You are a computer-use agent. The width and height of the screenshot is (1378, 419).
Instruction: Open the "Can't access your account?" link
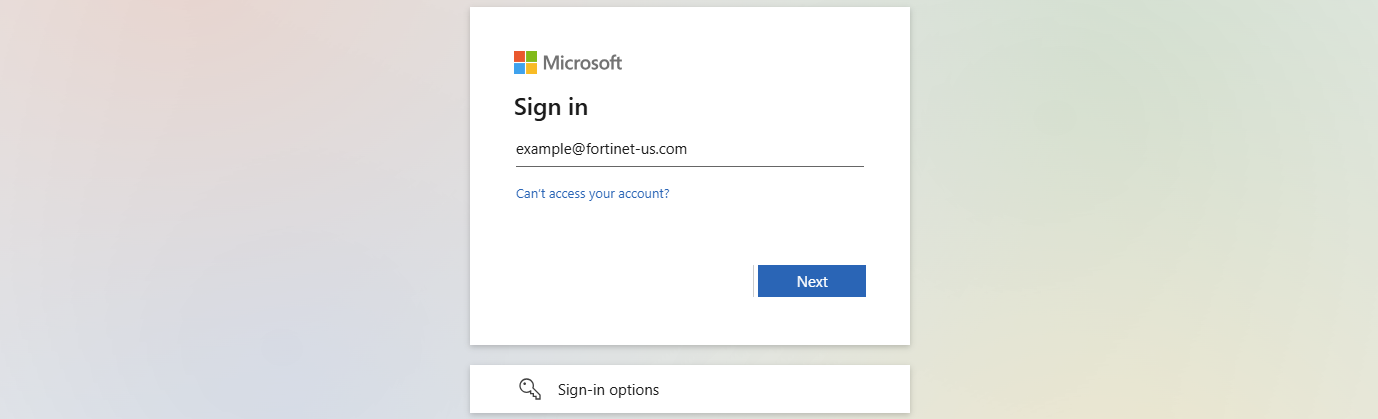[x=592, y=194]
